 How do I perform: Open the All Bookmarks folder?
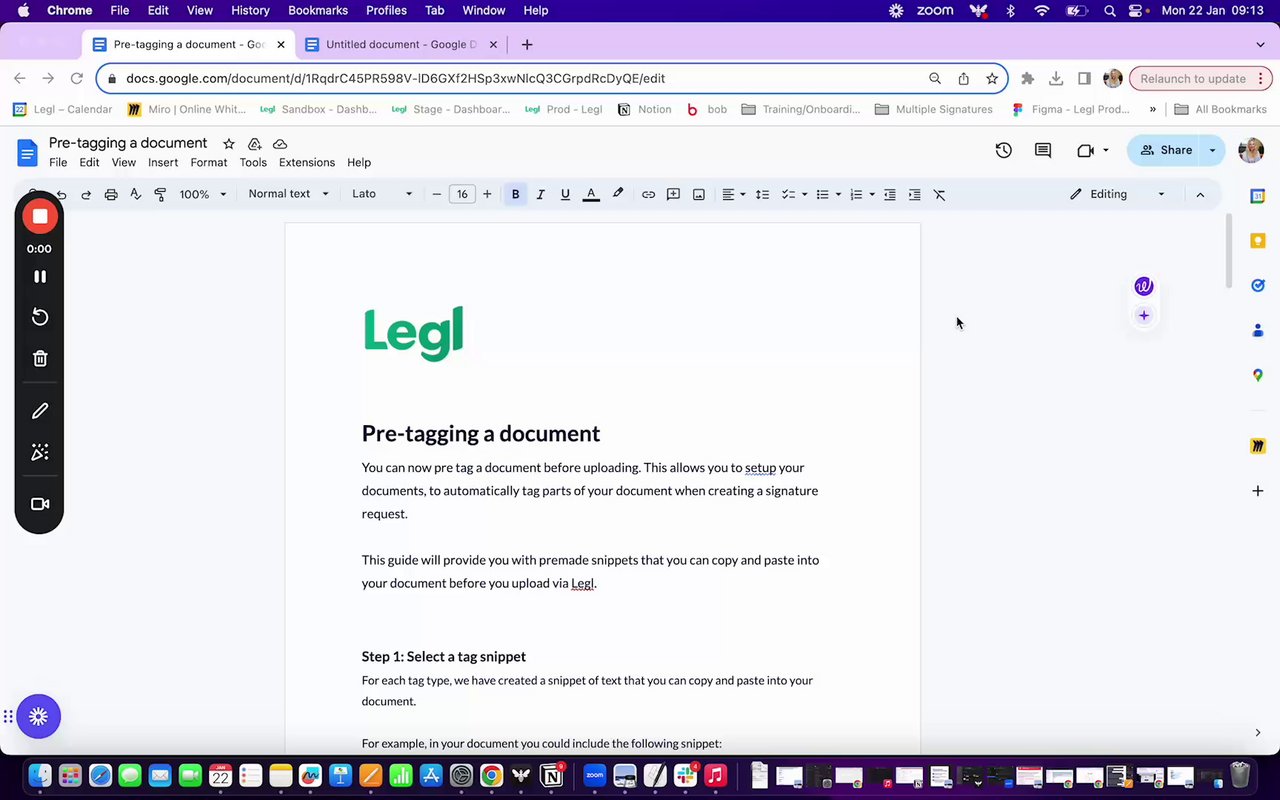coord(1220,109)
